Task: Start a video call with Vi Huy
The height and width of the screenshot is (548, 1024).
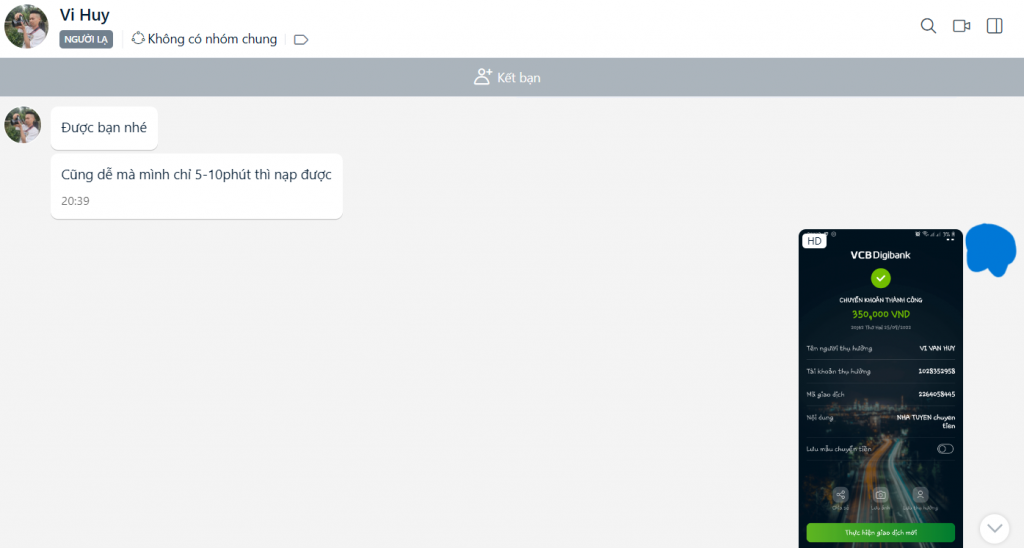Action: [x=961, y=26]
